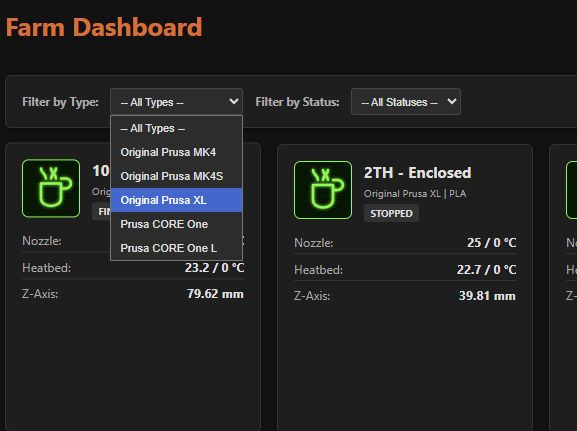The width and height of the screenshot is (577, 431).
Task: Click Z-Axis label on 2TH - Enclosed card
Action: (x=312, y=296)
